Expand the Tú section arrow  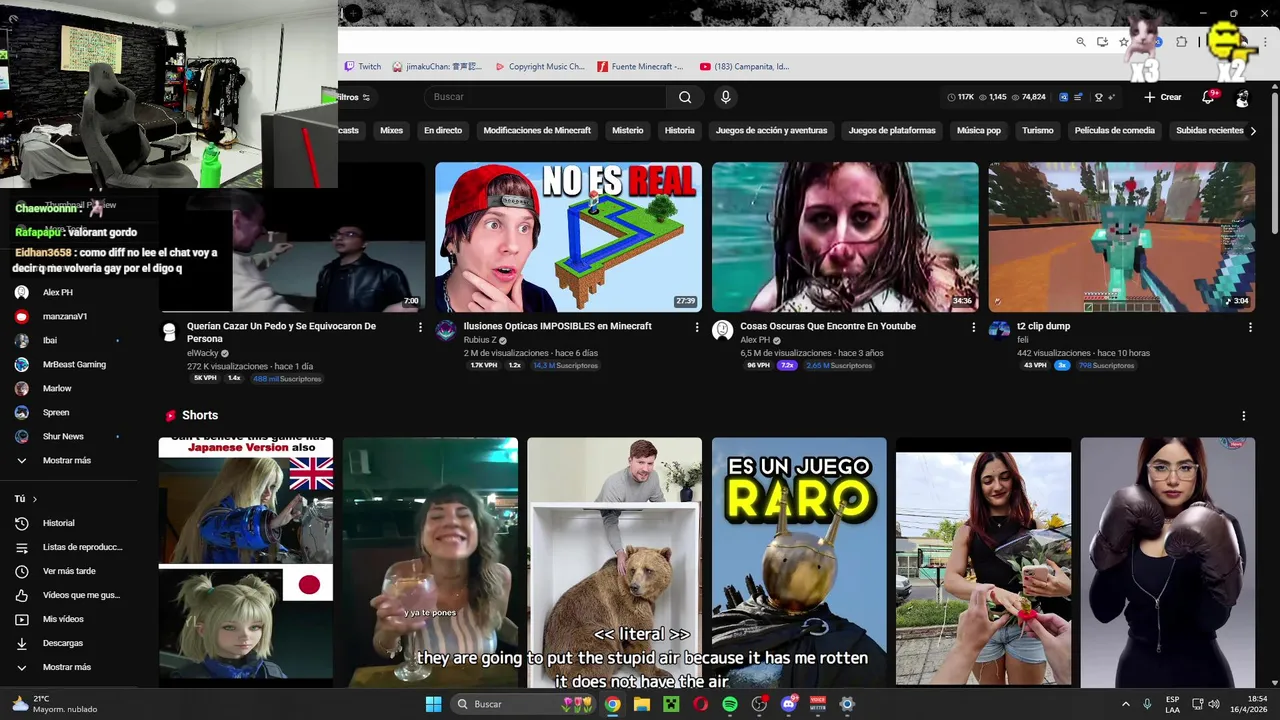[x=34, y=499]
